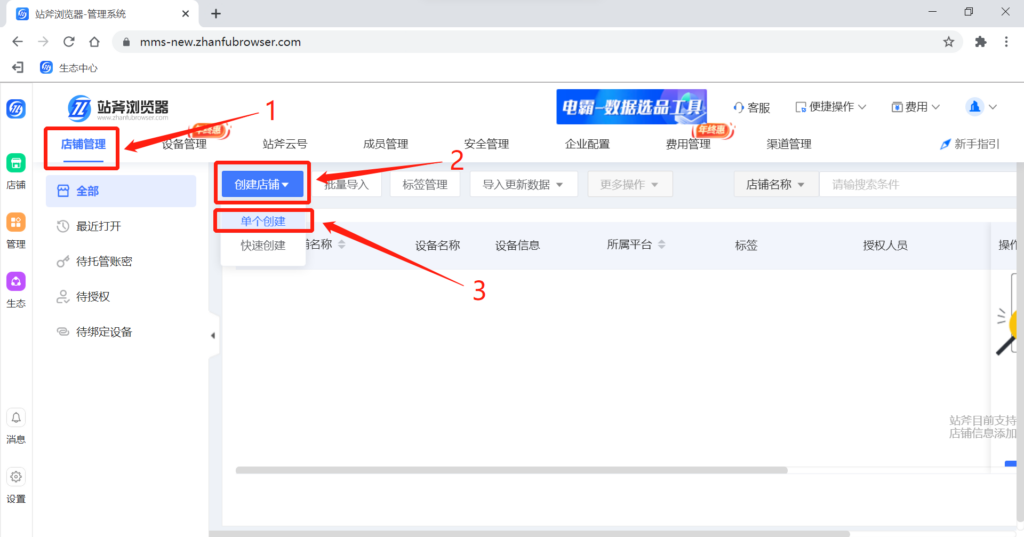Close the 站斧浏览器-管理系统 tab
Image resolution: width=1024 pixels, height=537 pixels.
[x=185, y=14]
